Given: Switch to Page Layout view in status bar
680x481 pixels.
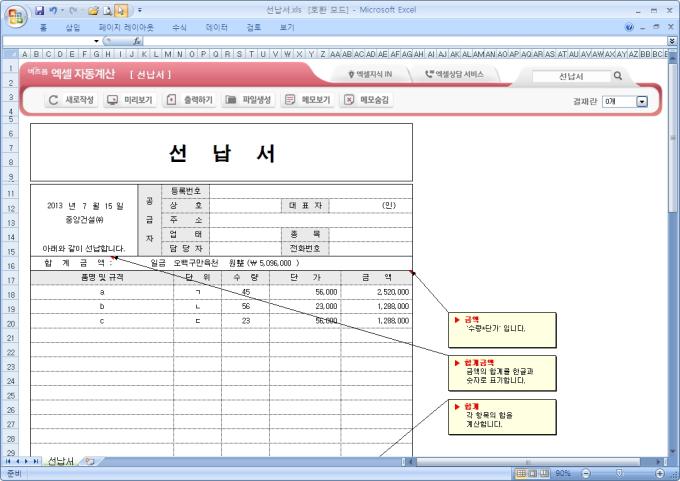Looking at the screenshot, I should pyautogui.click(x=533, y=474).
